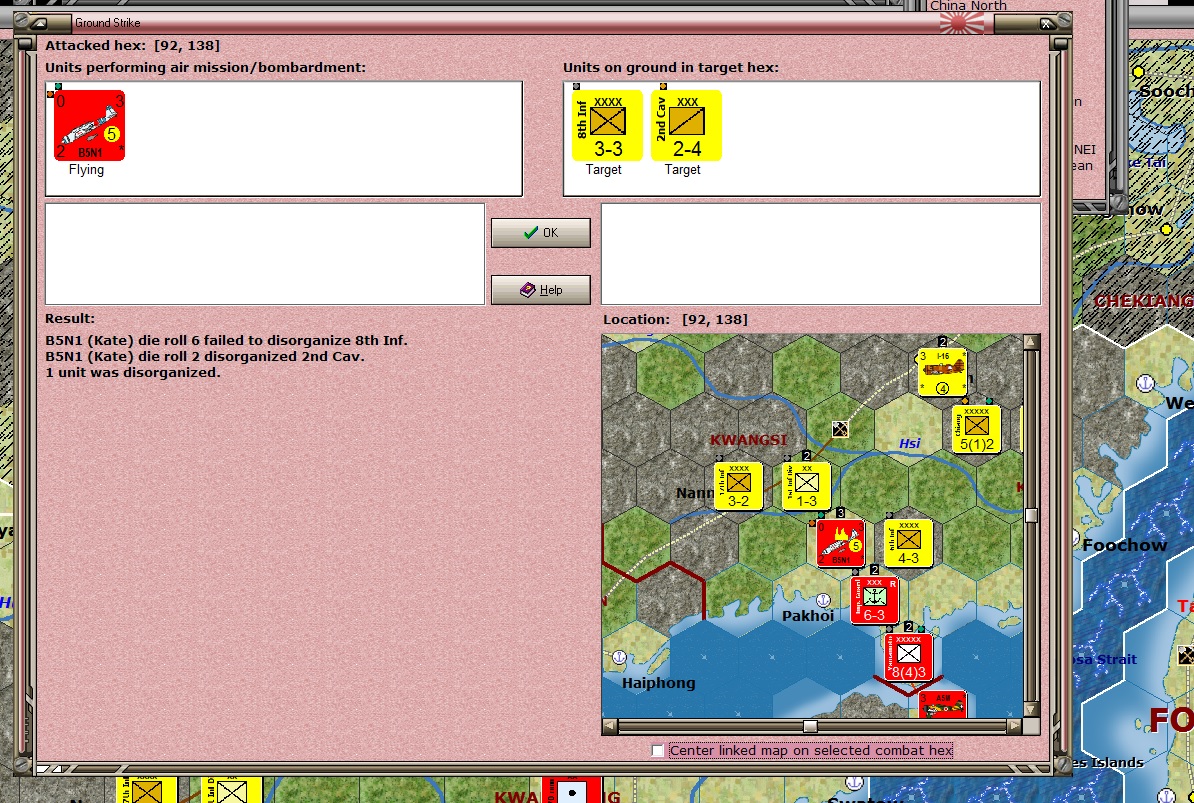This screenshot has height=803, width=1194.
Task: Click the Chiang 5(1)2 army counter
Action: click(x=976, y=429)
